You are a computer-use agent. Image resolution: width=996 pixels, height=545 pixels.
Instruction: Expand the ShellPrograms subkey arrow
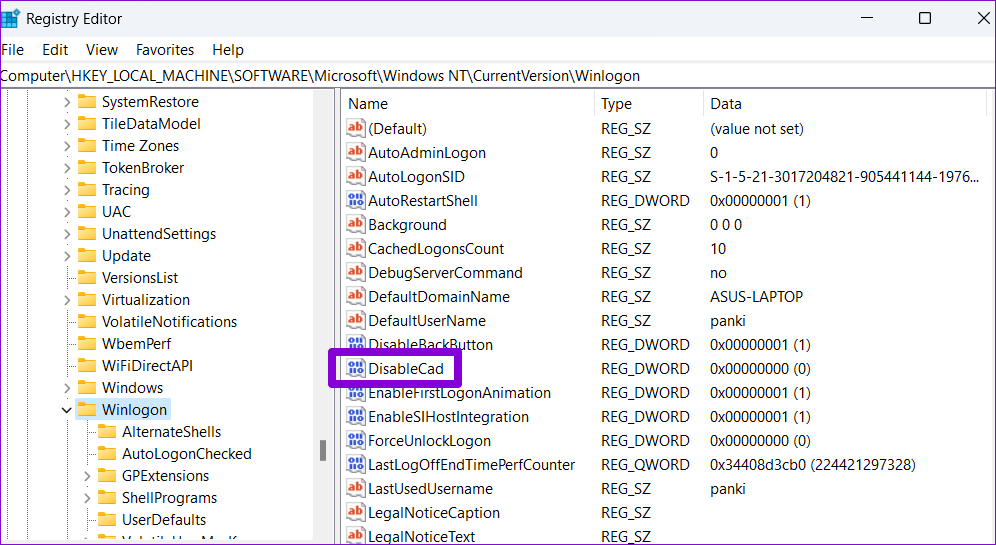tap(87, 498)
